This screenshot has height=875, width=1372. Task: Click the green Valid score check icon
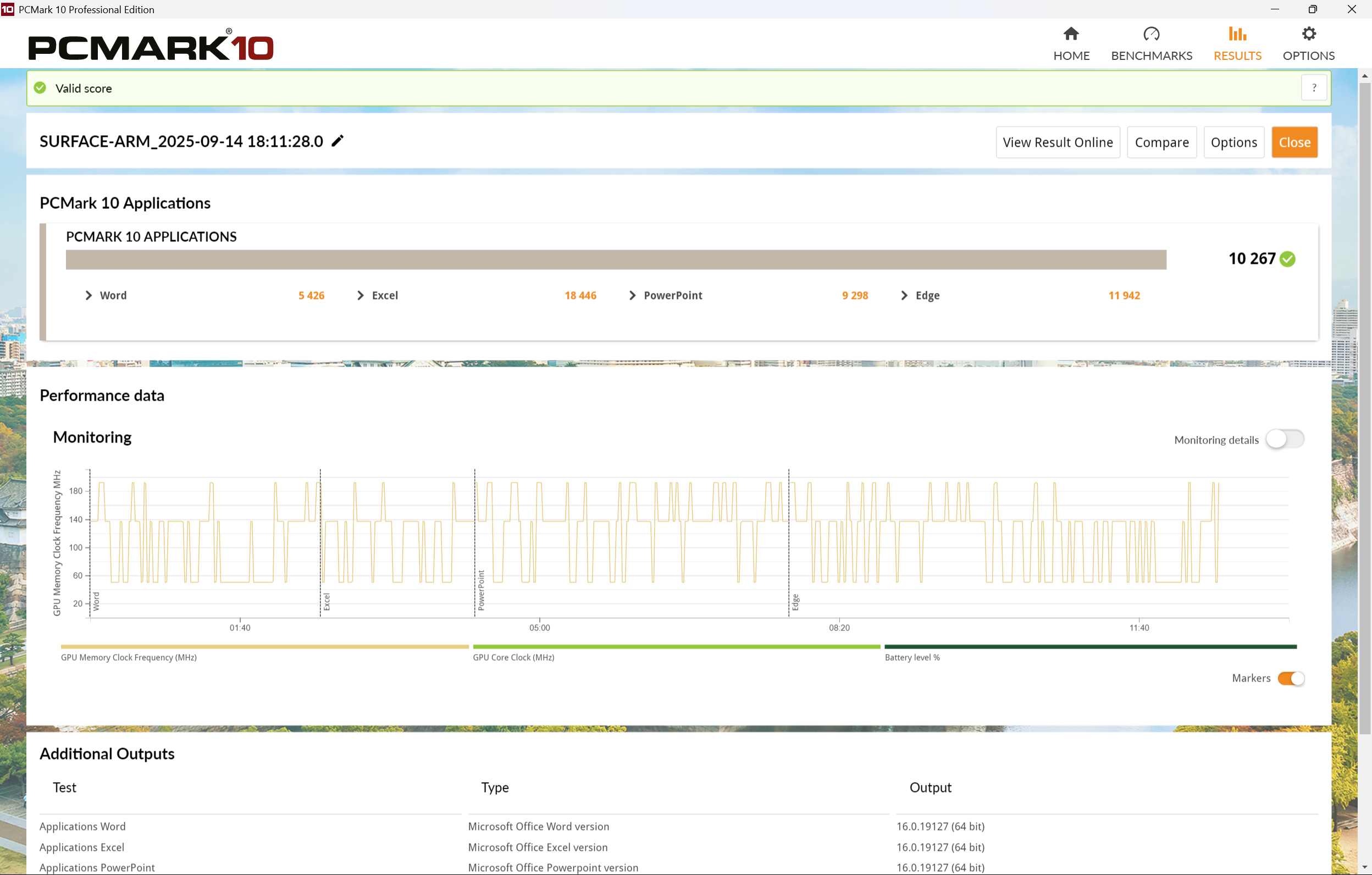[40, 88]
